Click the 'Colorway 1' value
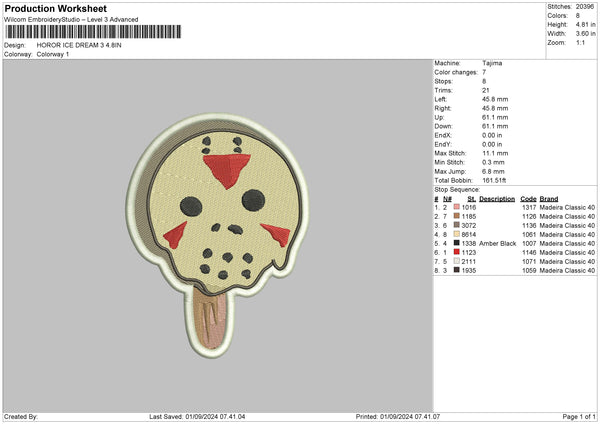600x424 pixels. (53, 54)
